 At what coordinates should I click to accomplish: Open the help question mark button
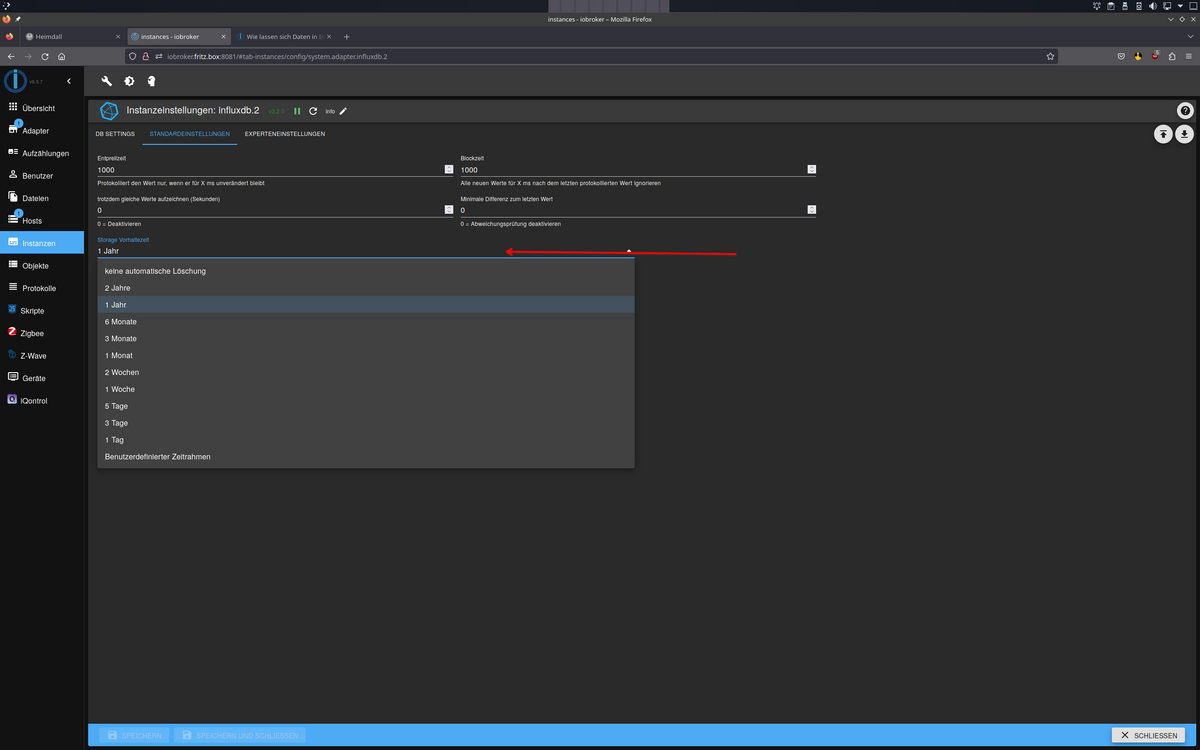click(1185, 111)
